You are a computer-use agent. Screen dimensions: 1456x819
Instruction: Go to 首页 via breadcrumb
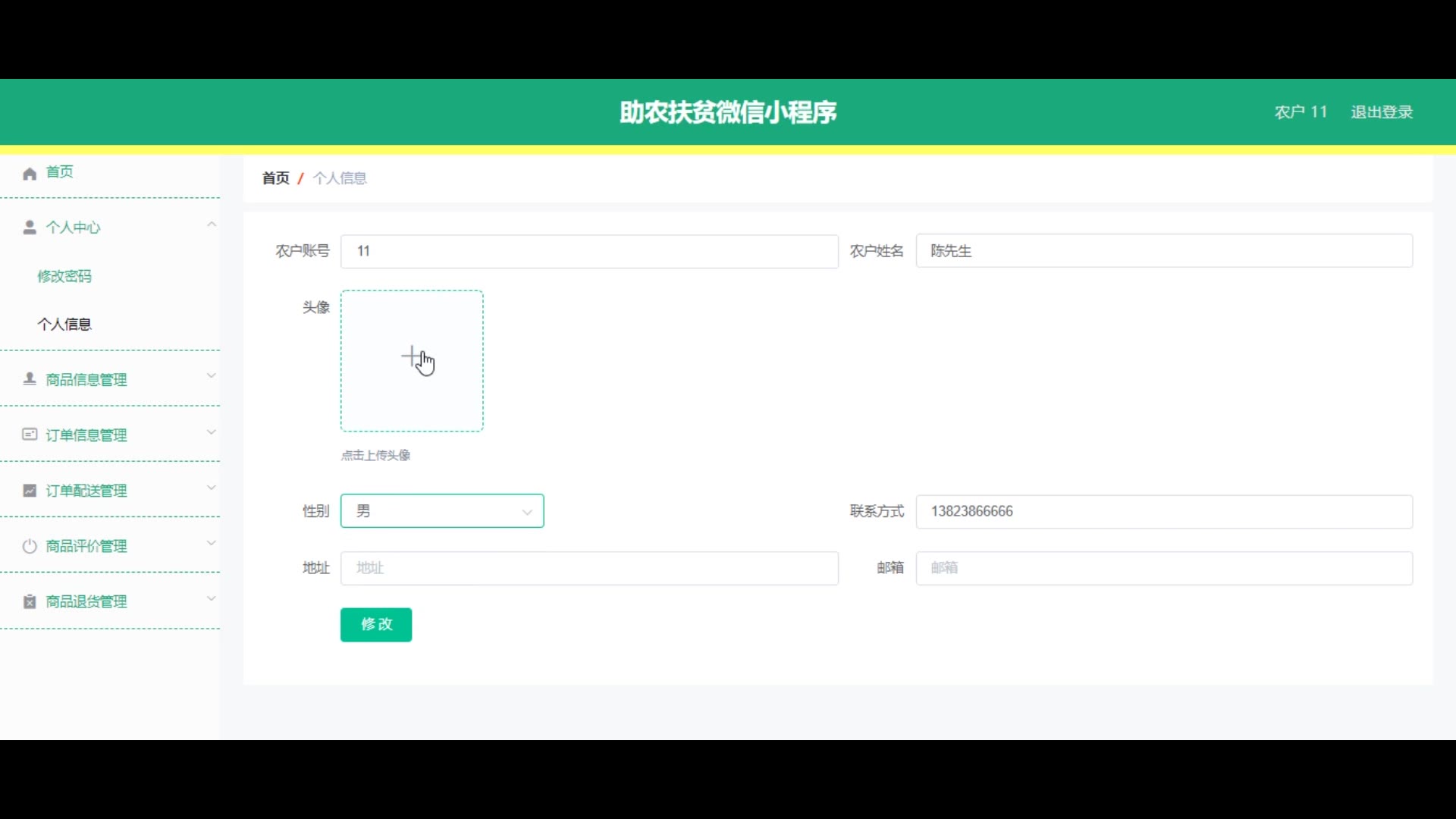276,178
